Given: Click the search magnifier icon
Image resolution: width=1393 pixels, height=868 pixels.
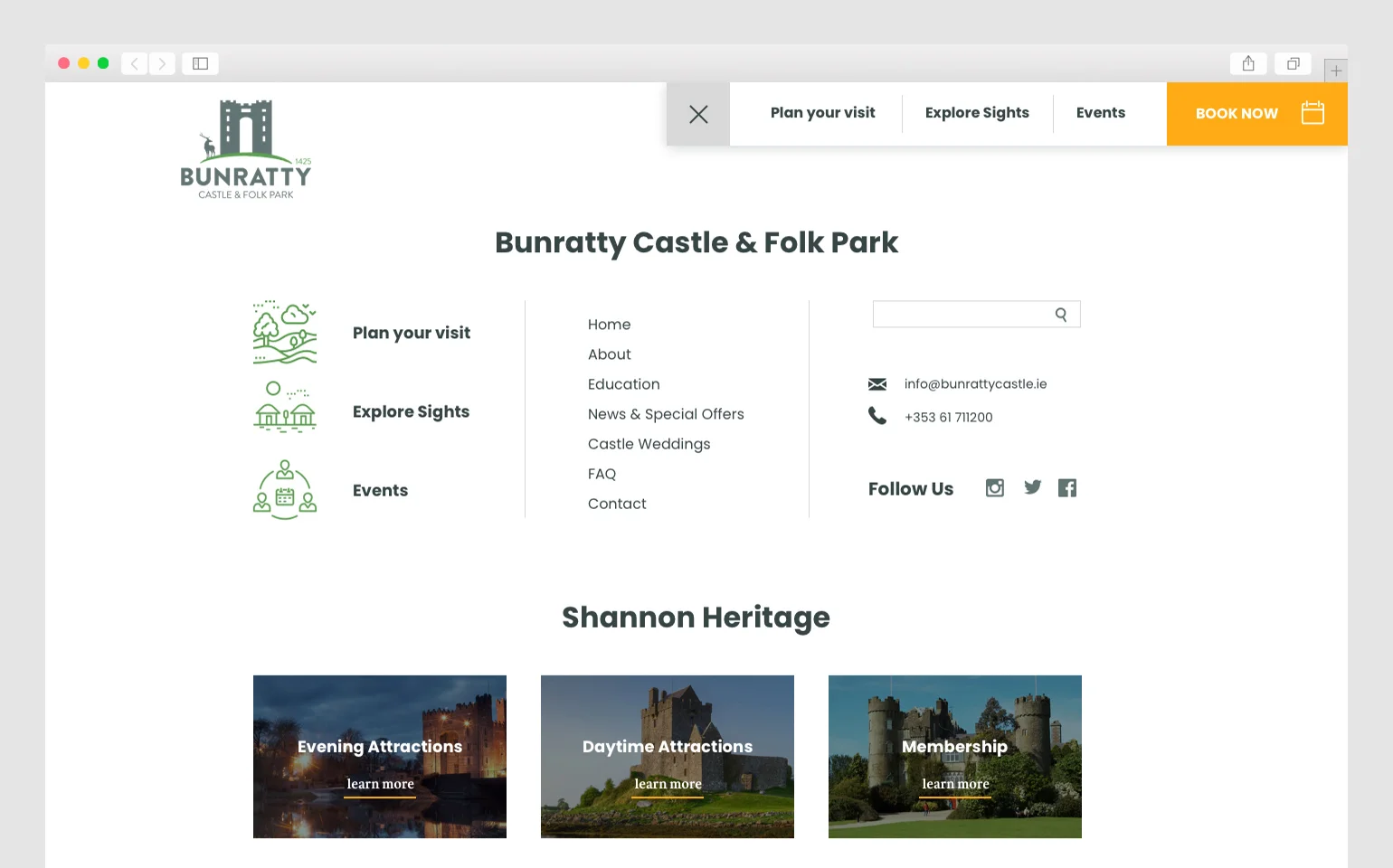Looking at the screenshot, I should (x=1061, y=315).
